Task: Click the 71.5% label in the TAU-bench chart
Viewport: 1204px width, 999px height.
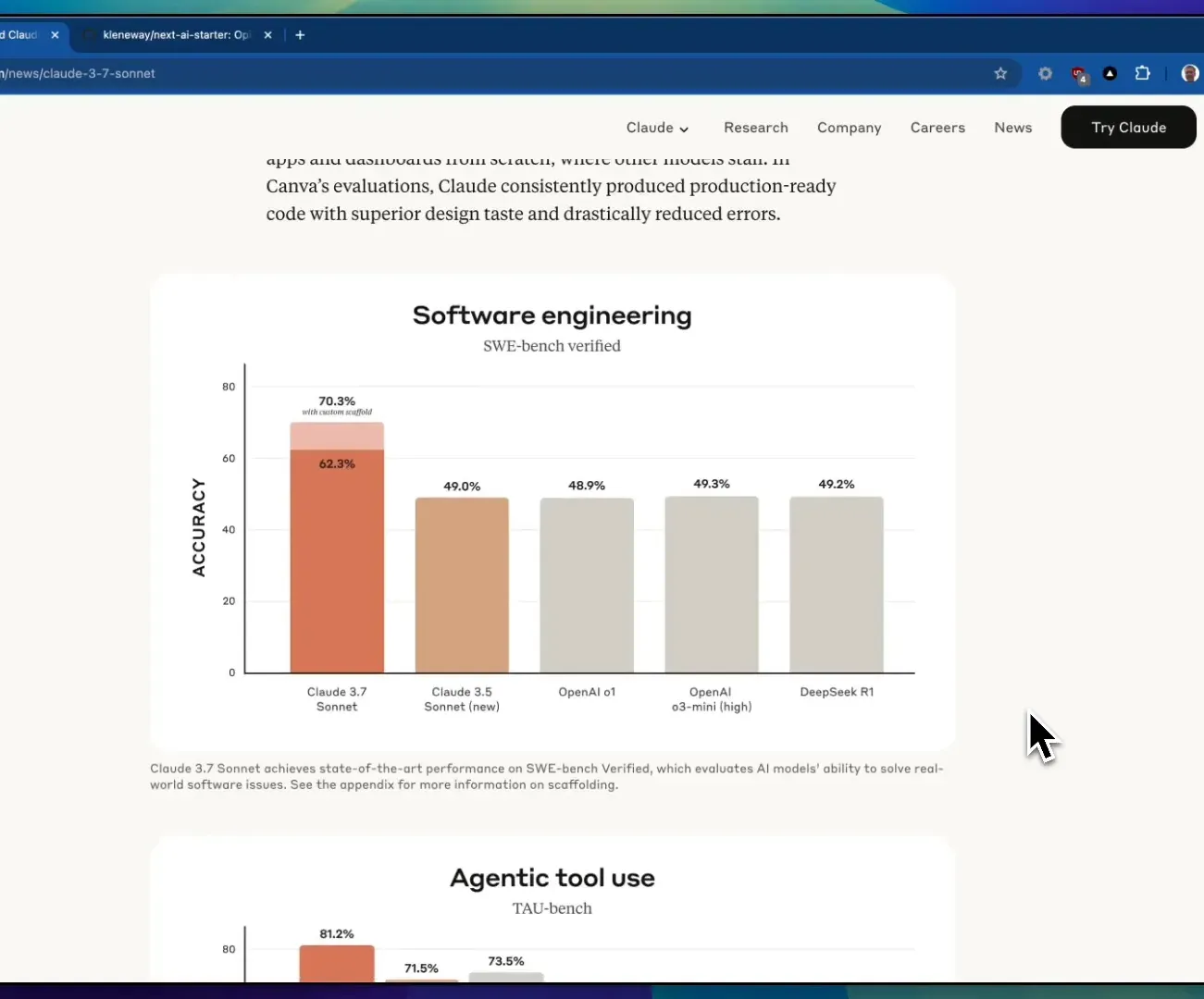Action: (x=421, y=968)
